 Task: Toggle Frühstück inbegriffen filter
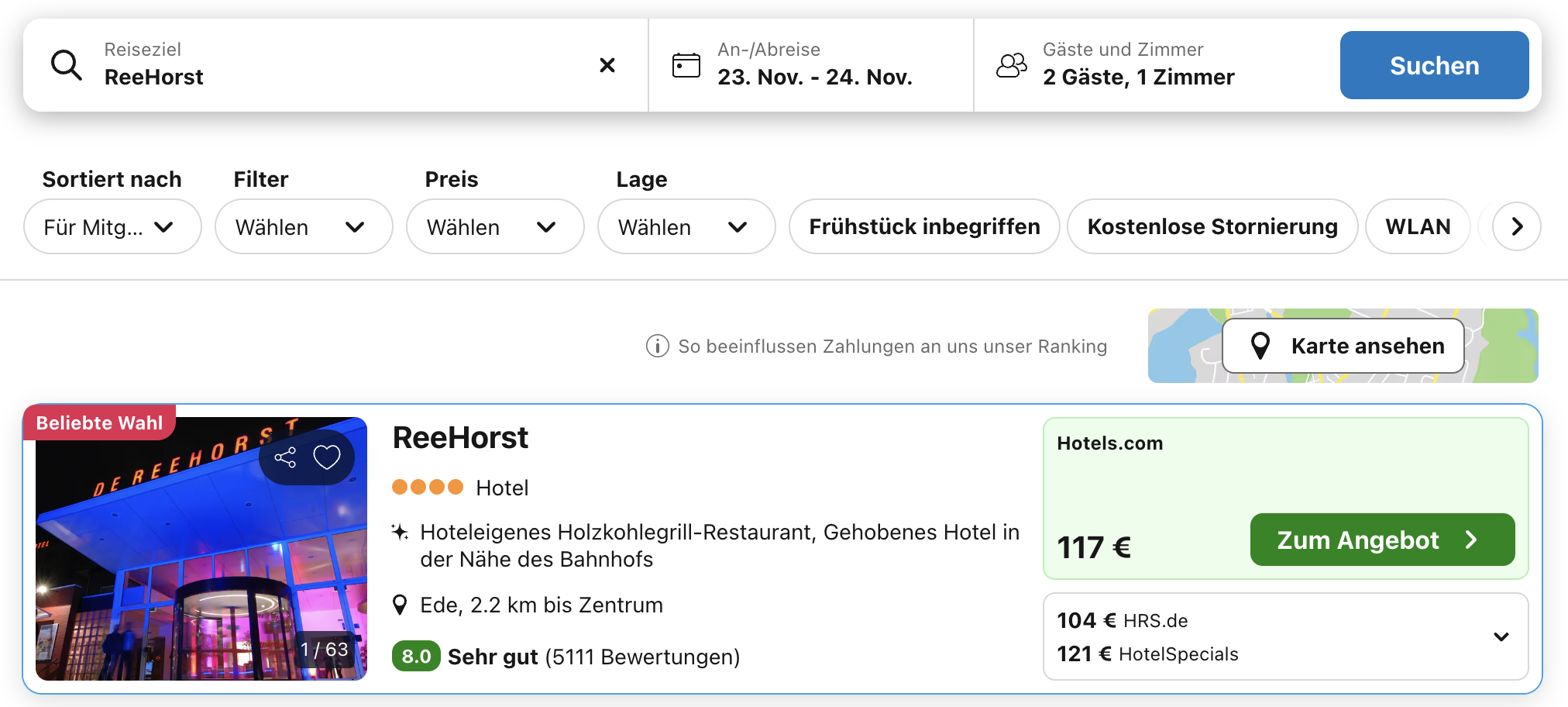[923, 226]
